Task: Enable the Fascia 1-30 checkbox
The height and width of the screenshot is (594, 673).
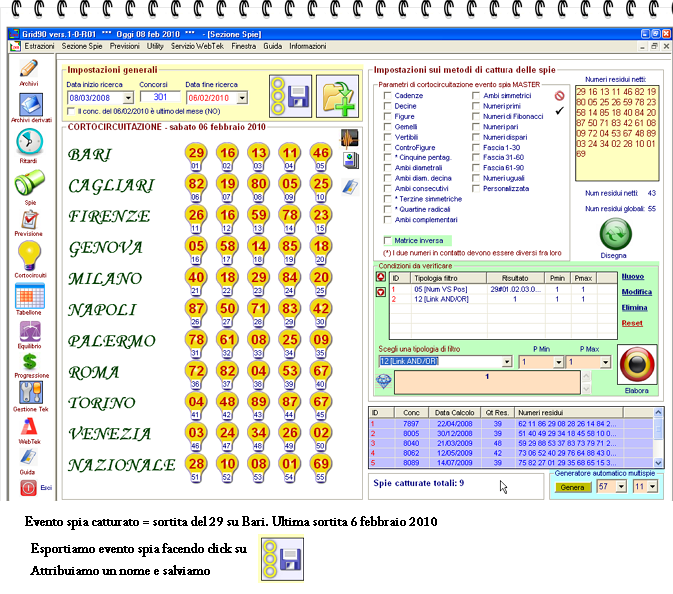Action: (x=476, y=148)
